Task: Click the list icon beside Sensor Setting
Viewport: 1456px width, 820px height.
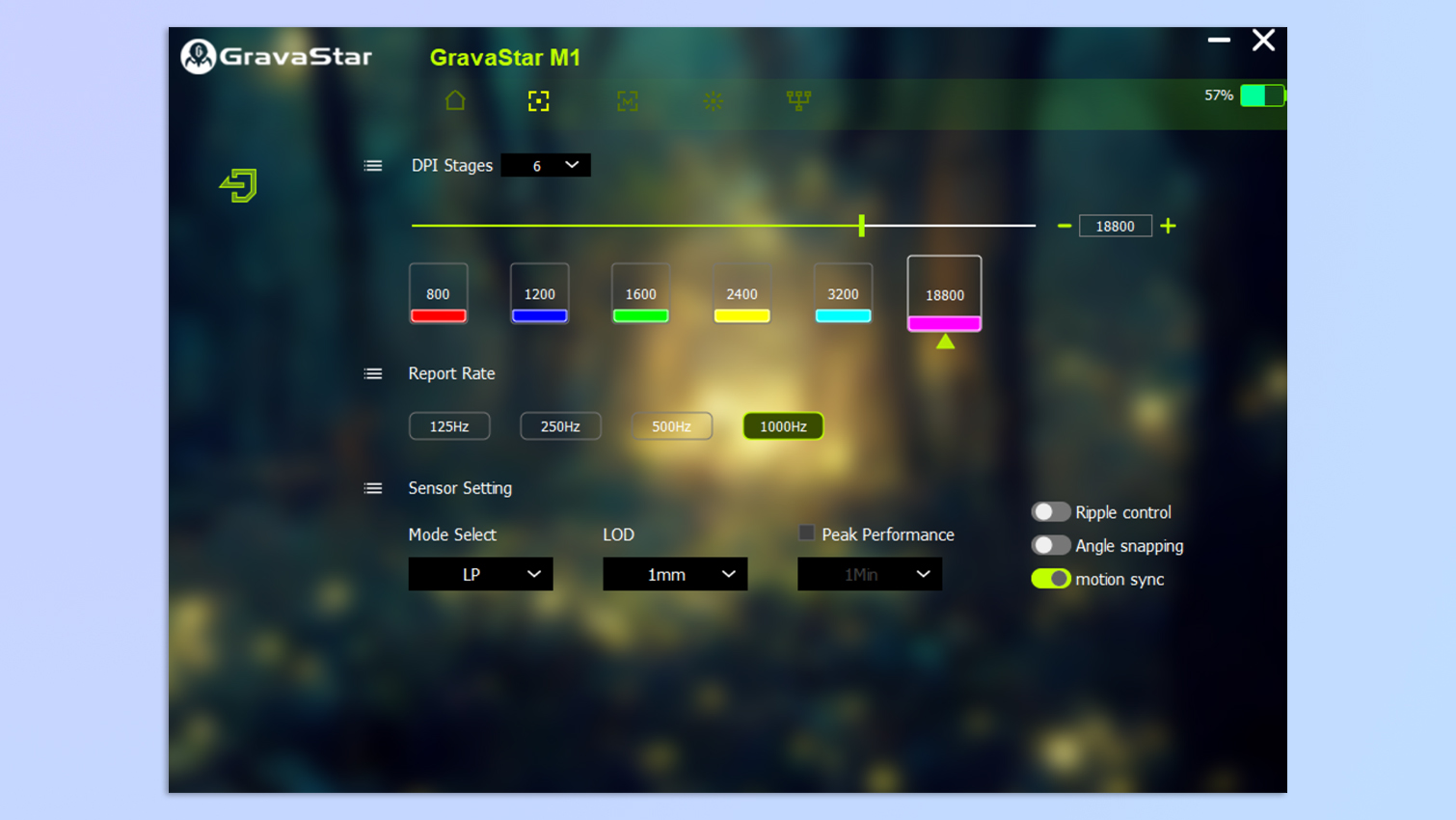Action: click(373, 488)
